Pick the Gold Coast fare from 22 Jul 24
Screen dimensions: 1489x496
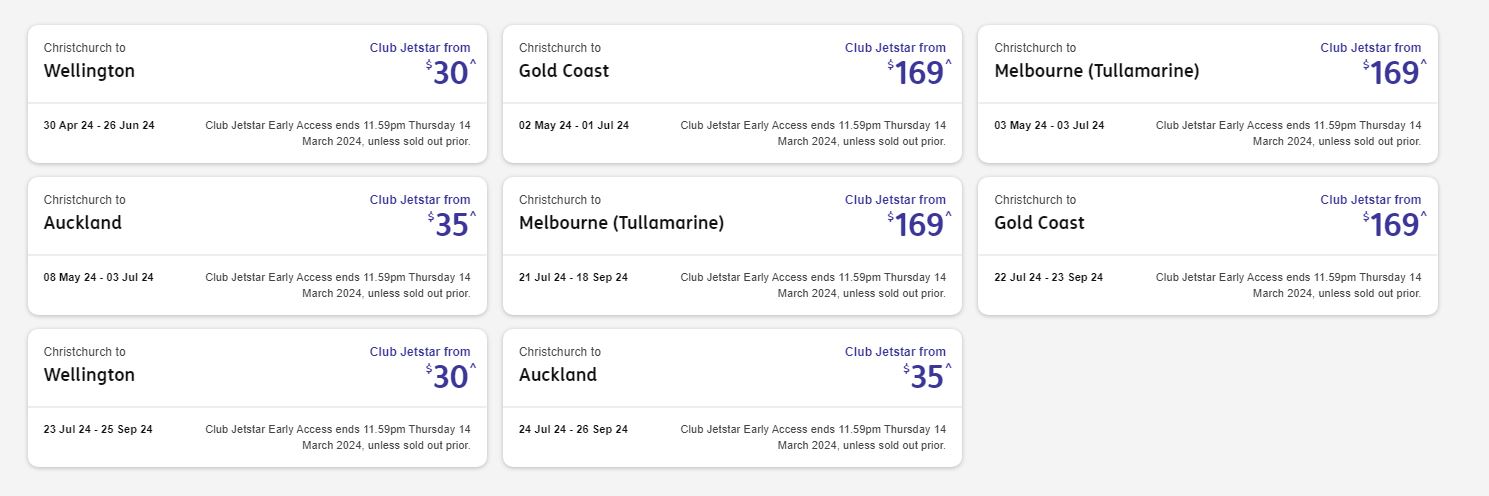[x=1039, y=223]
